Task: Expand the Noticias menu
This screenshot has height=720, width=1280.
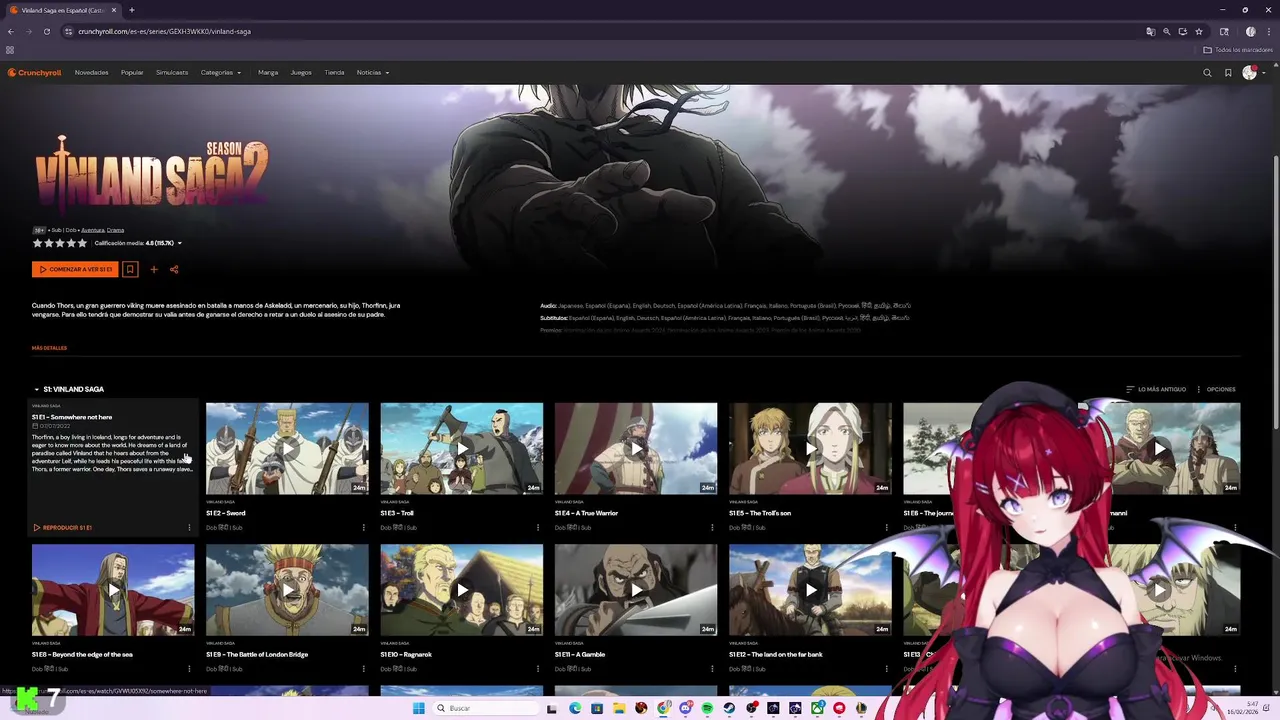Action: tap(373, 72)
